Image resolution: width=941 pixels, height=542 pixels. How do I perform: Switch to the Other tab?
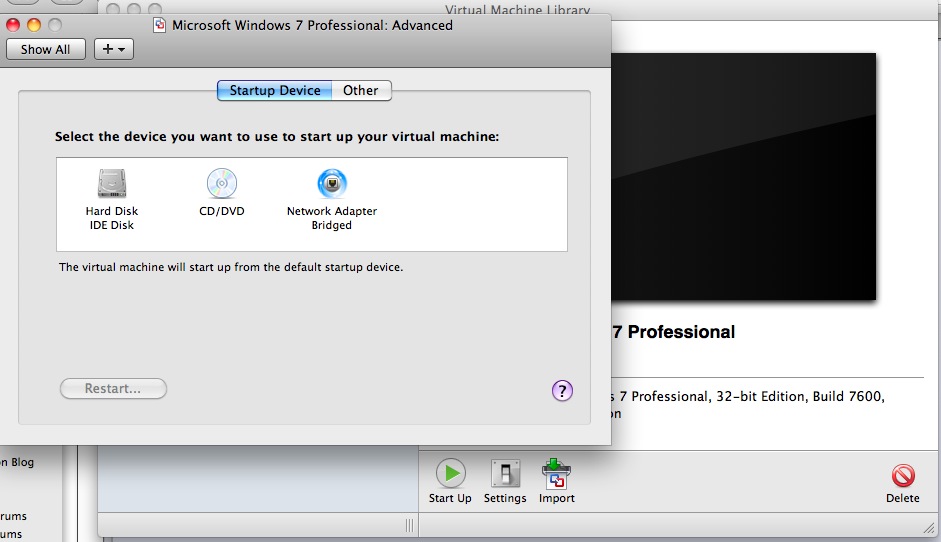[x=361, y=91]
